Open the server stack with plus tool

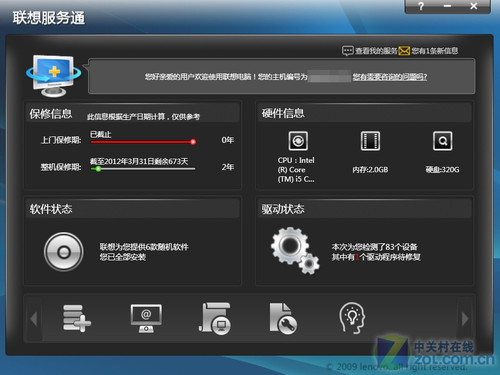77,318
